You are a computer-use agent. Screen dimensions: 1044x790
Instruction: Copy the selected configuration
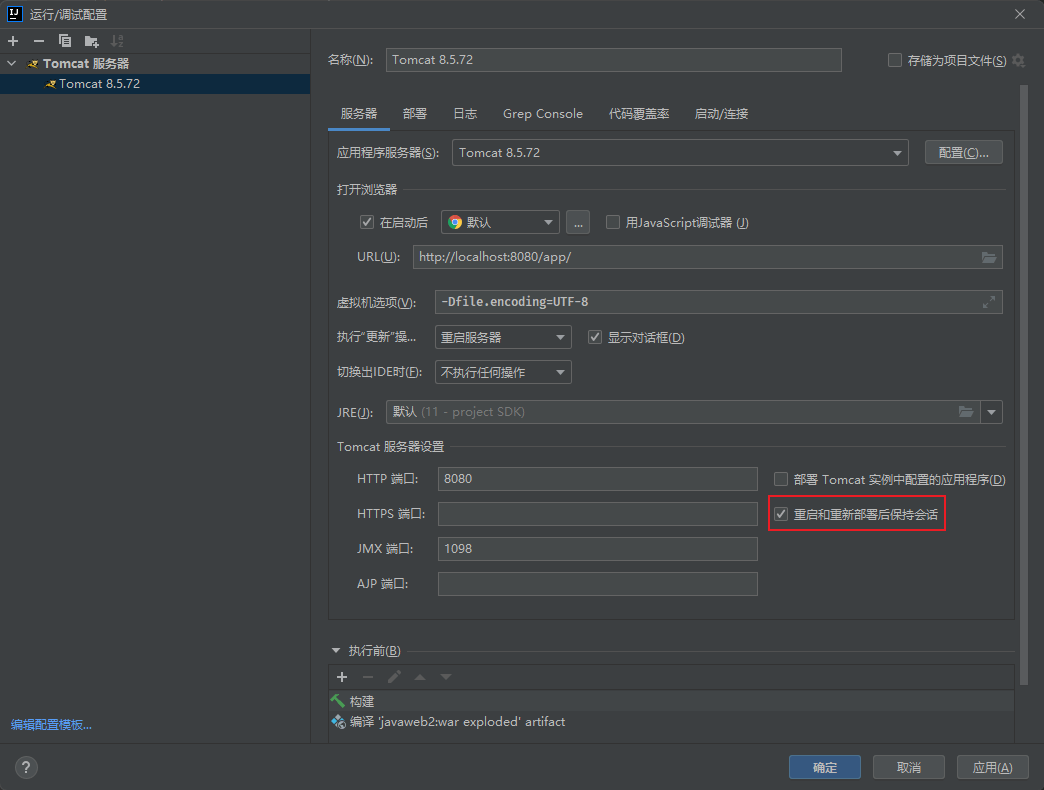pos(65,41)
